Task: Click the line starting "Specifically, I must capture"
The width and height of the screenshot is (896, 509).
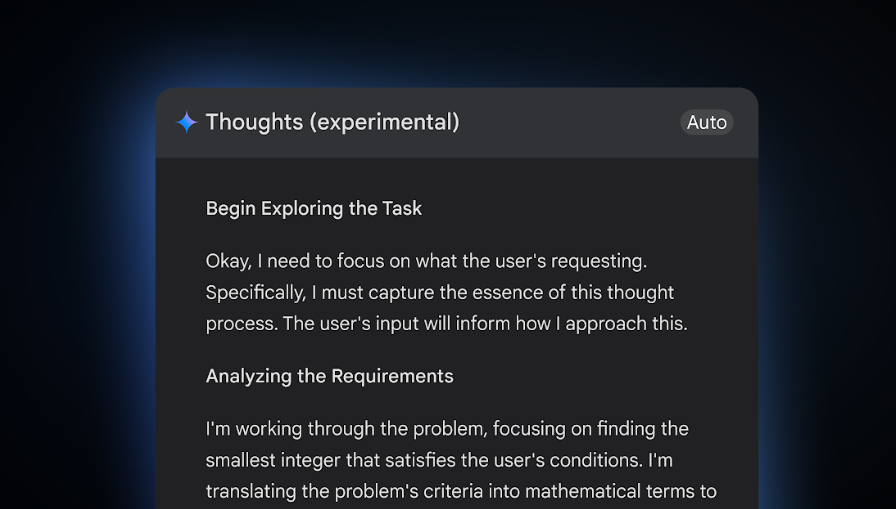Action: (440, 292)
